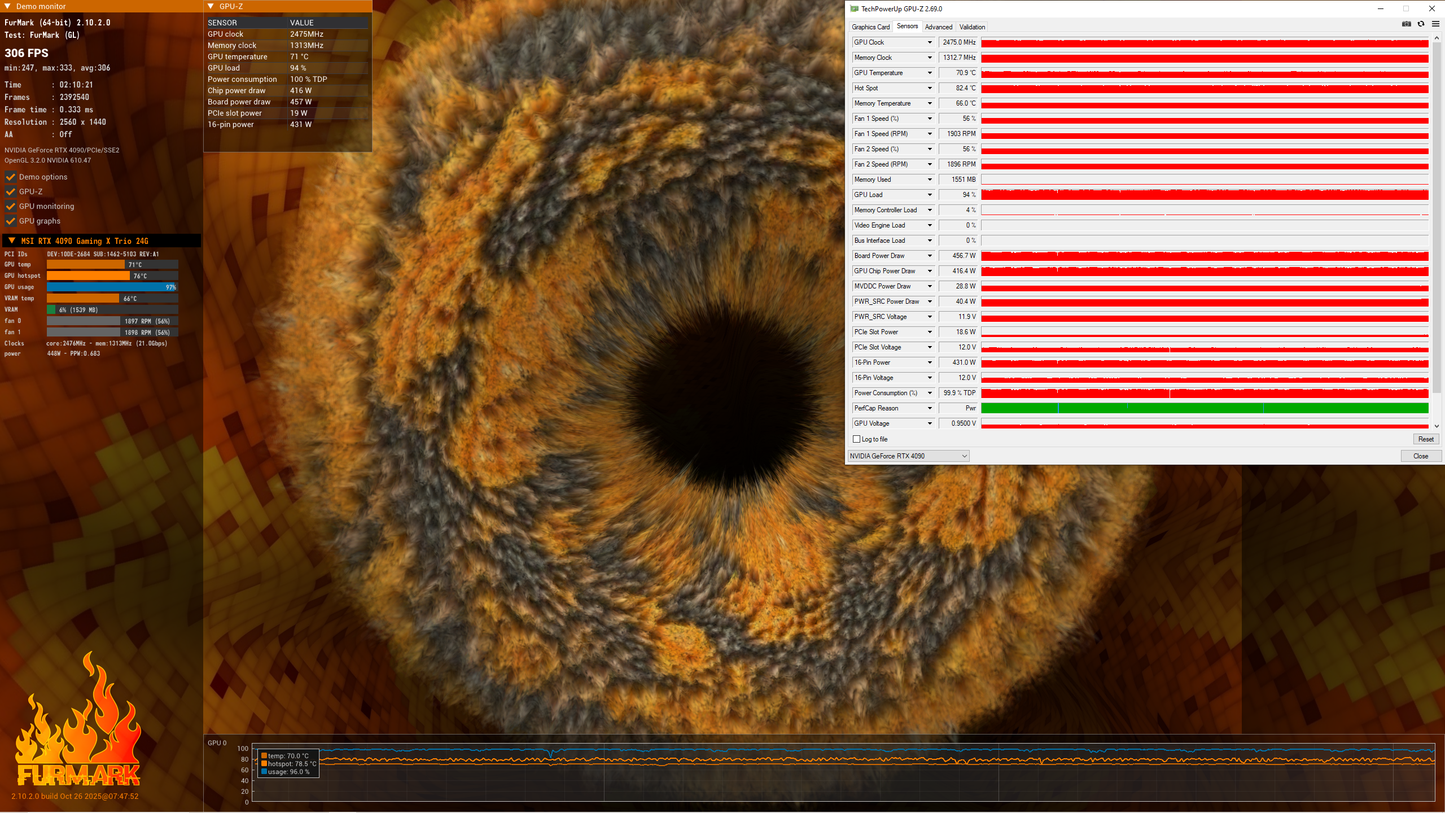
Task: Open the Board Power Draw dropdown
Action: pos(930,256)
